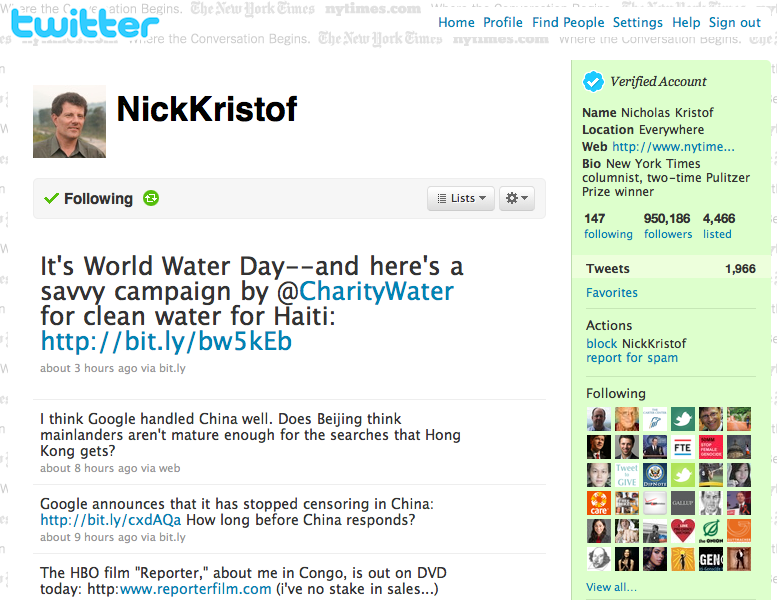Click the FTE avatar in Following grid
The image size is (777, 600).
682,447
